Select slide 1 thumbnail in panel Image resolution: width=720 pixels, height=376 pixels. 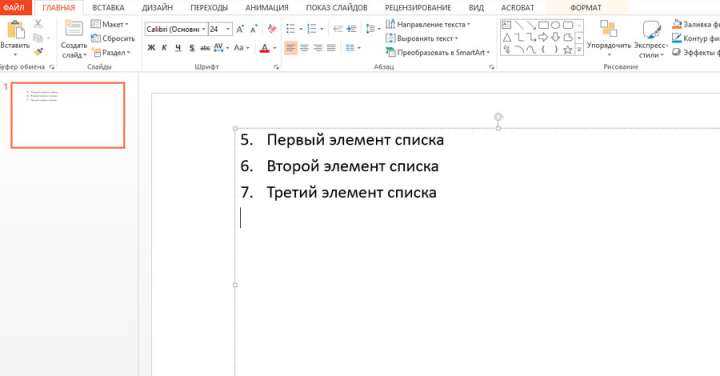(x=68, y=115)
